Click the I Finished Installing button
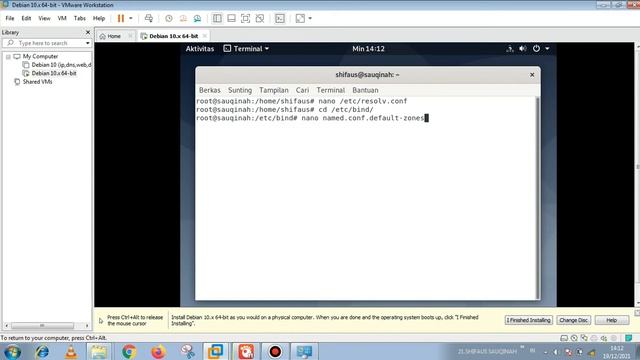This screenshot has width=640, height=360. [x=529, y=320]
